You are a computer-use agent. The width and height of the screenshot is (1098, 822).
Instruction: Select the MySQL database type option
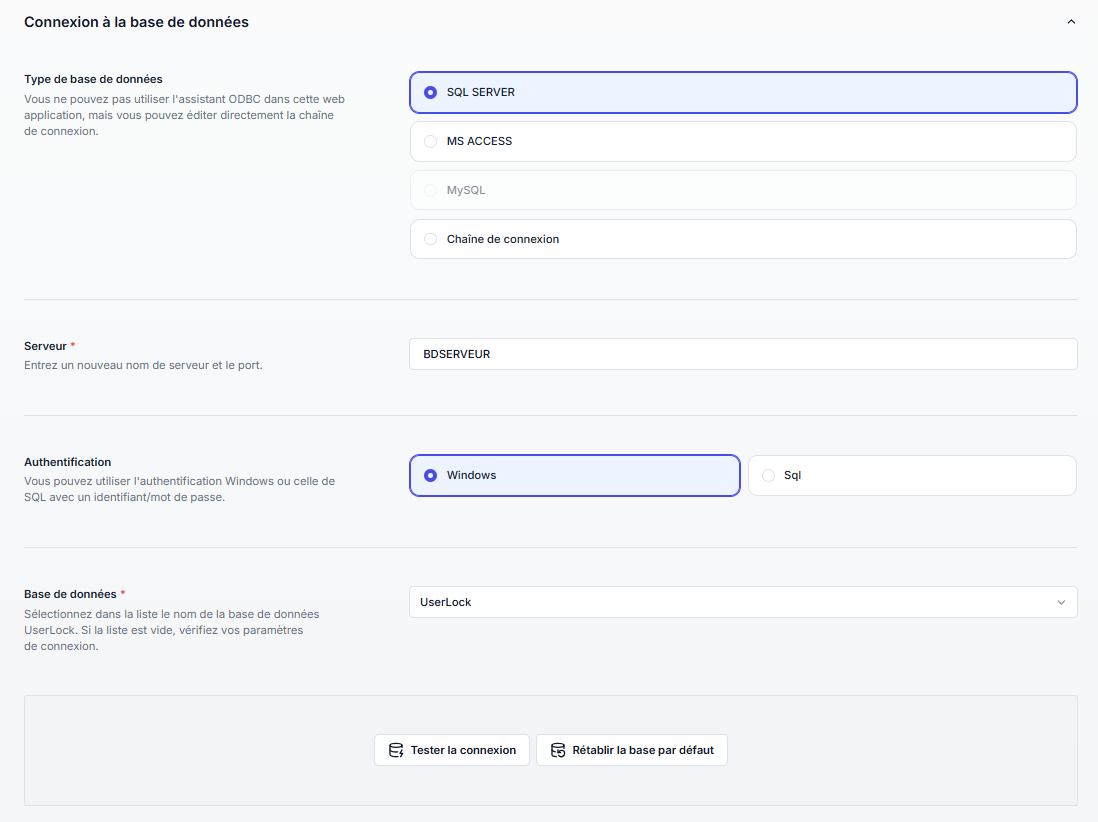pyautogui.click(x=742, y=190)
